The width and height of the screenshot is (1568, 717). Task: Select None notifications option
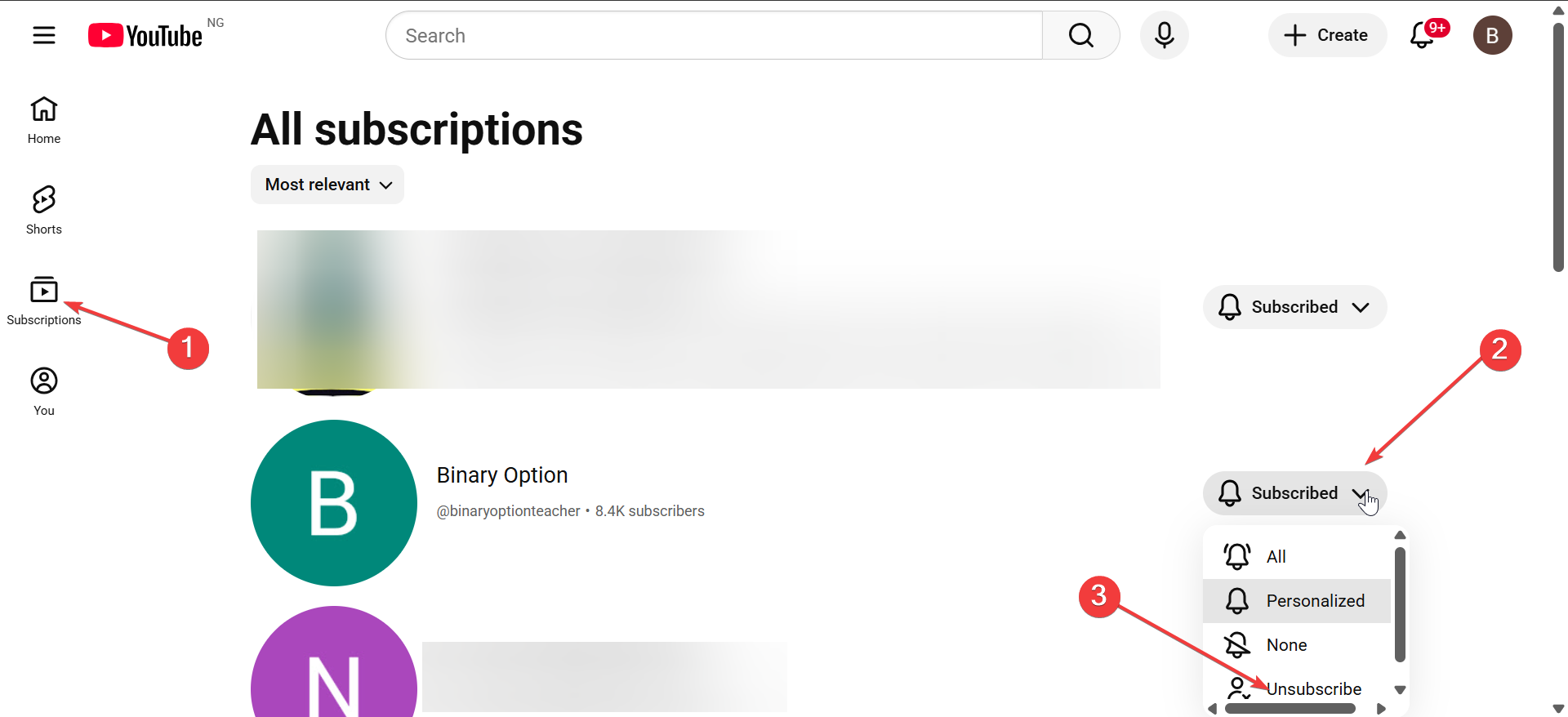1297,645
